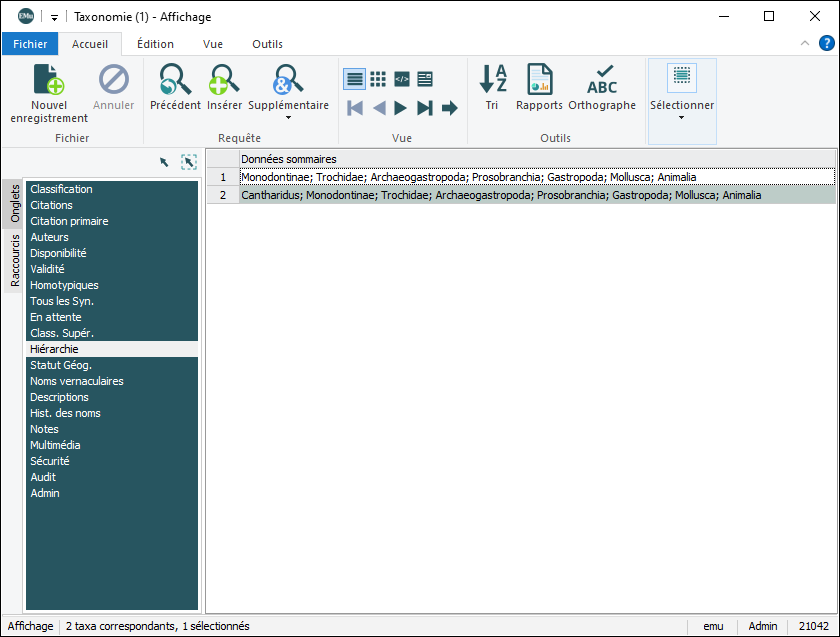Open the Tri sort tool
Viewport: 840px width, 637px height.
tap(492, 80)
